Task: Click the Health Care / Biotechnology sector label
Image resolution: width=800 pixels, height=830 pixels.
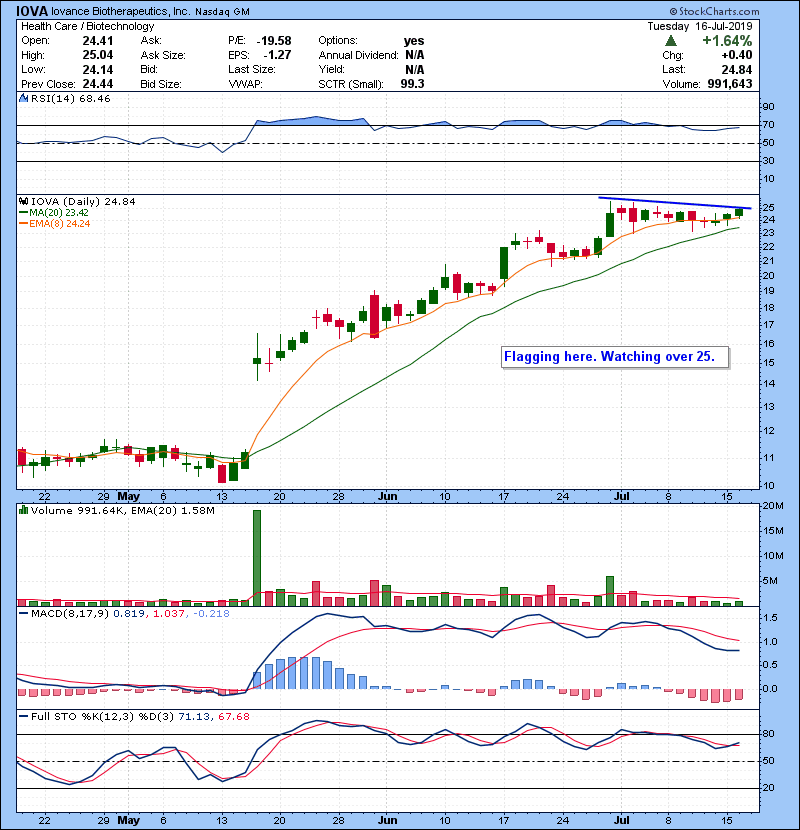Action: click(x=87, y=26)
